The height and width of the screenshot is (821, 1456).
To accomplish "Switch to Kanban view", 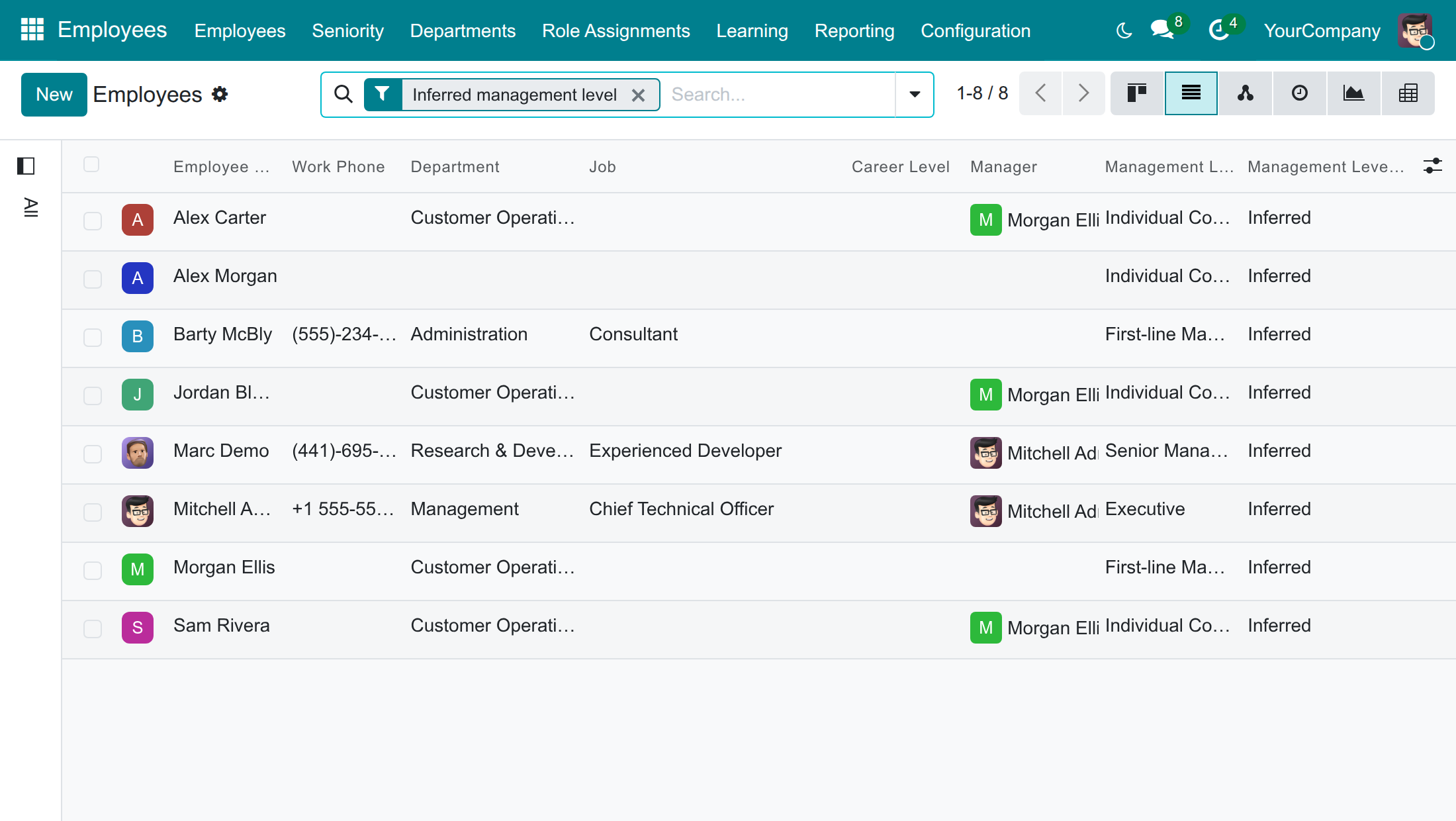I will point(1137,93).
